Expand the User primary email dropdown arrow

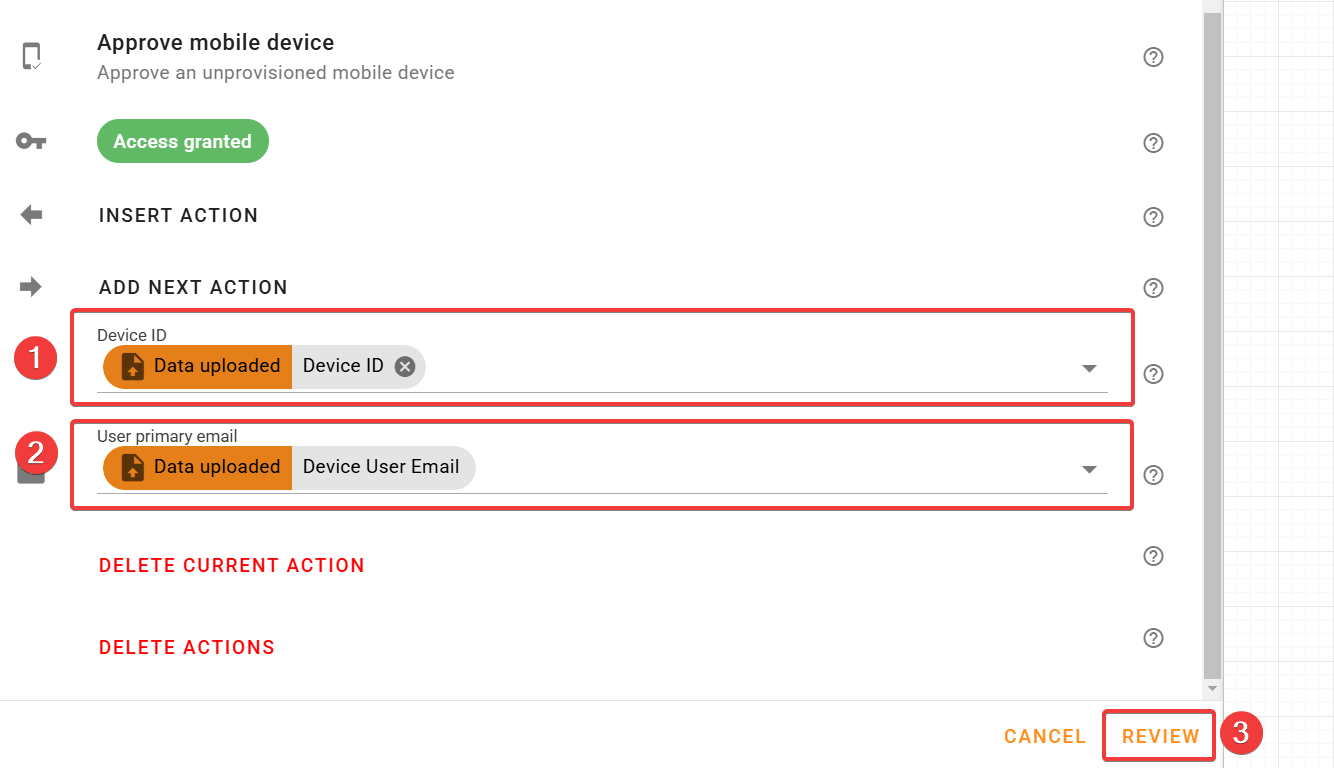pyautogui.click(x=1090, y=470)
